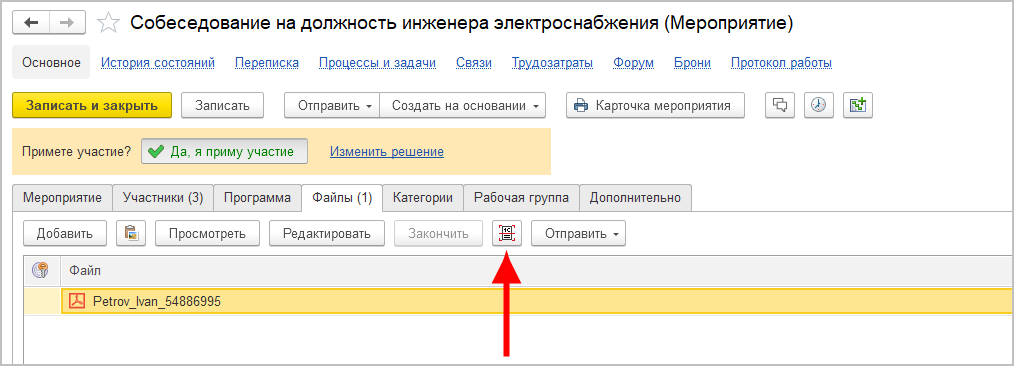Click the forward navigation arrow
Image resolution: width=1014 pixels, height=366 pixels.
coord(66,23)
